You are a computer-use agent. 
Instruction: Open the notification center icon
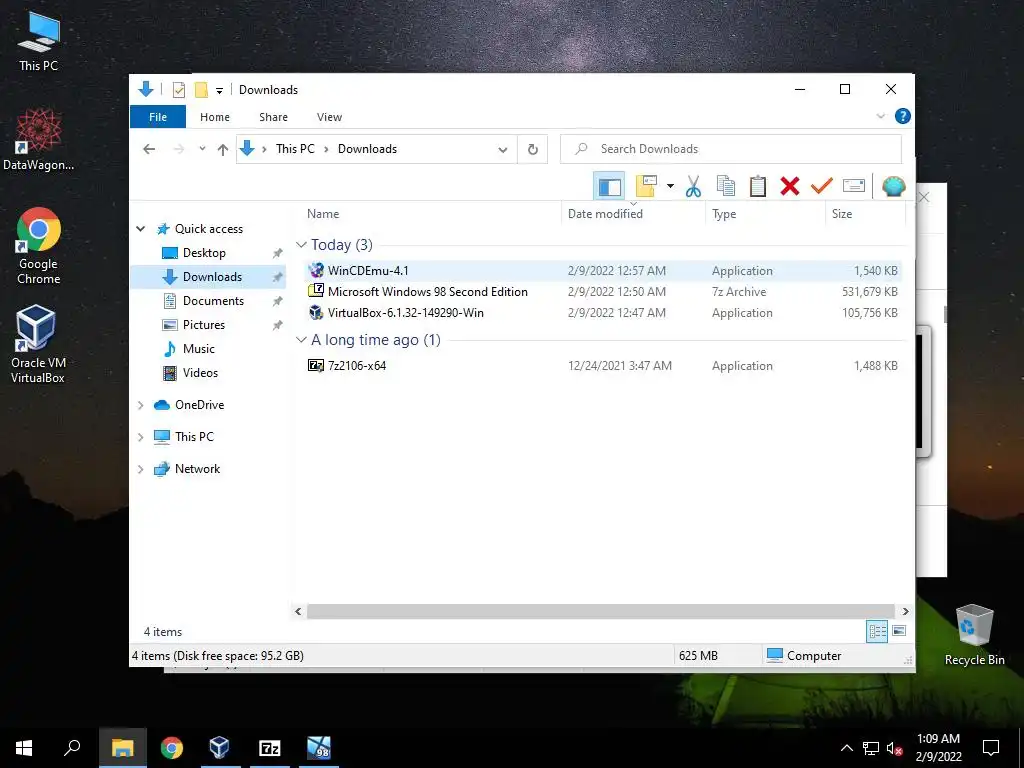[991, 748]
